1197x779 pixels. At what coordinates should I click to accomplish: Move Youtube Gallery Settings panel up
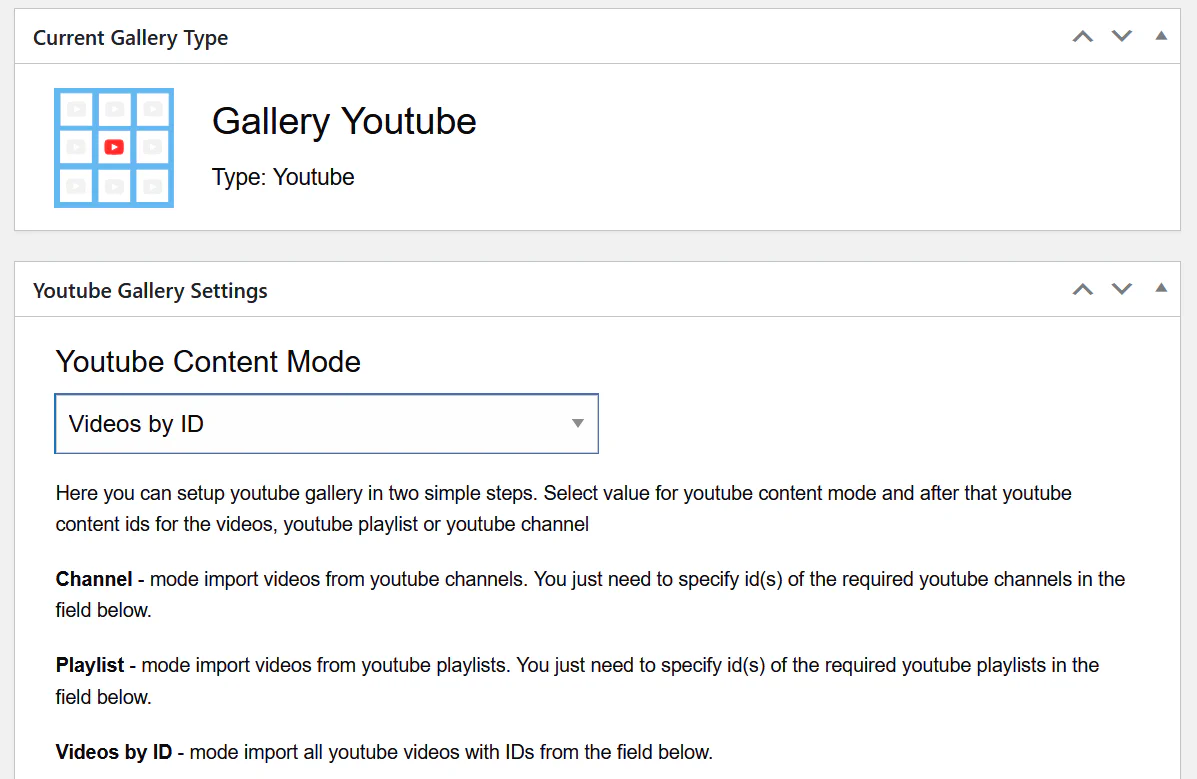click(x=1082, y=289)
